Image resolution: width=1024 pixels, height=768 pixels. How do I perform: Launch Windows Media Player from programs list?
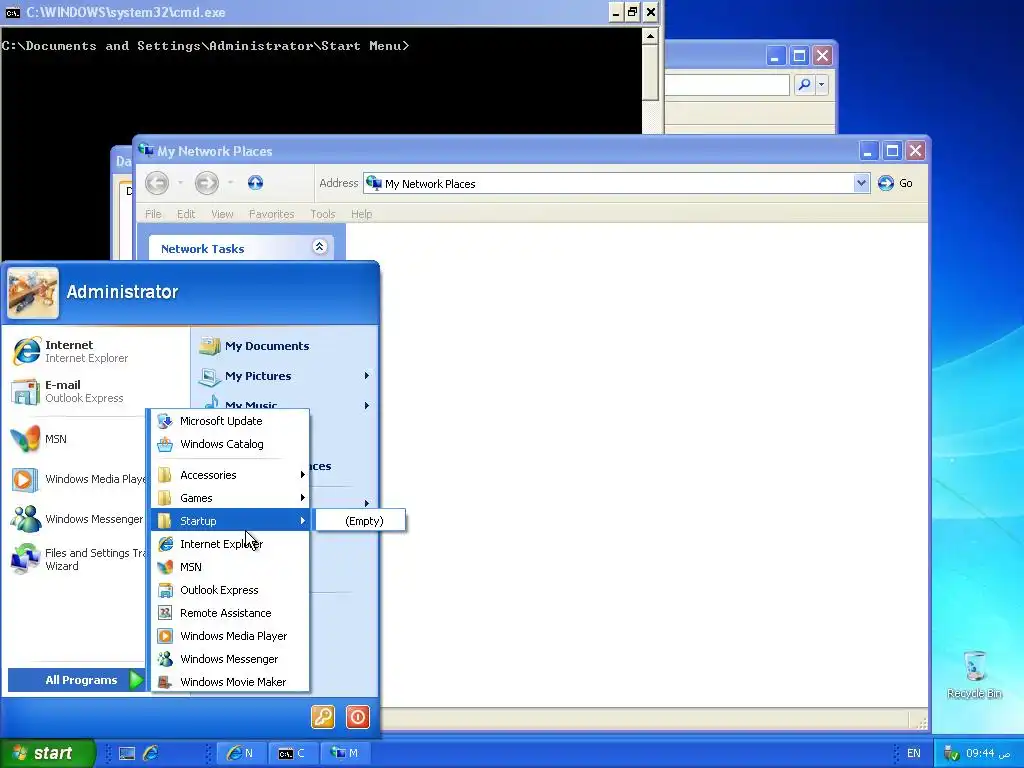tap(230, 636)
